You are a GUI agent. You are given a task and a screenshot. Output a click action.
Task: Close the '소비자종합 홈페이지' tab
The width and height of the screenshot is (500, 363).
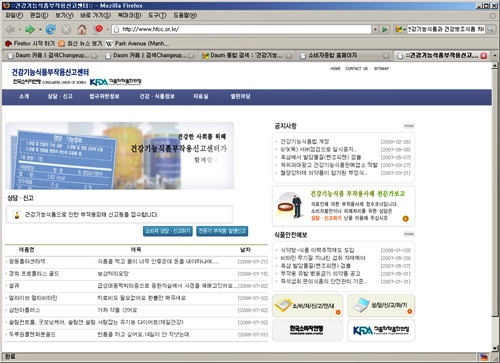[386, 56]
